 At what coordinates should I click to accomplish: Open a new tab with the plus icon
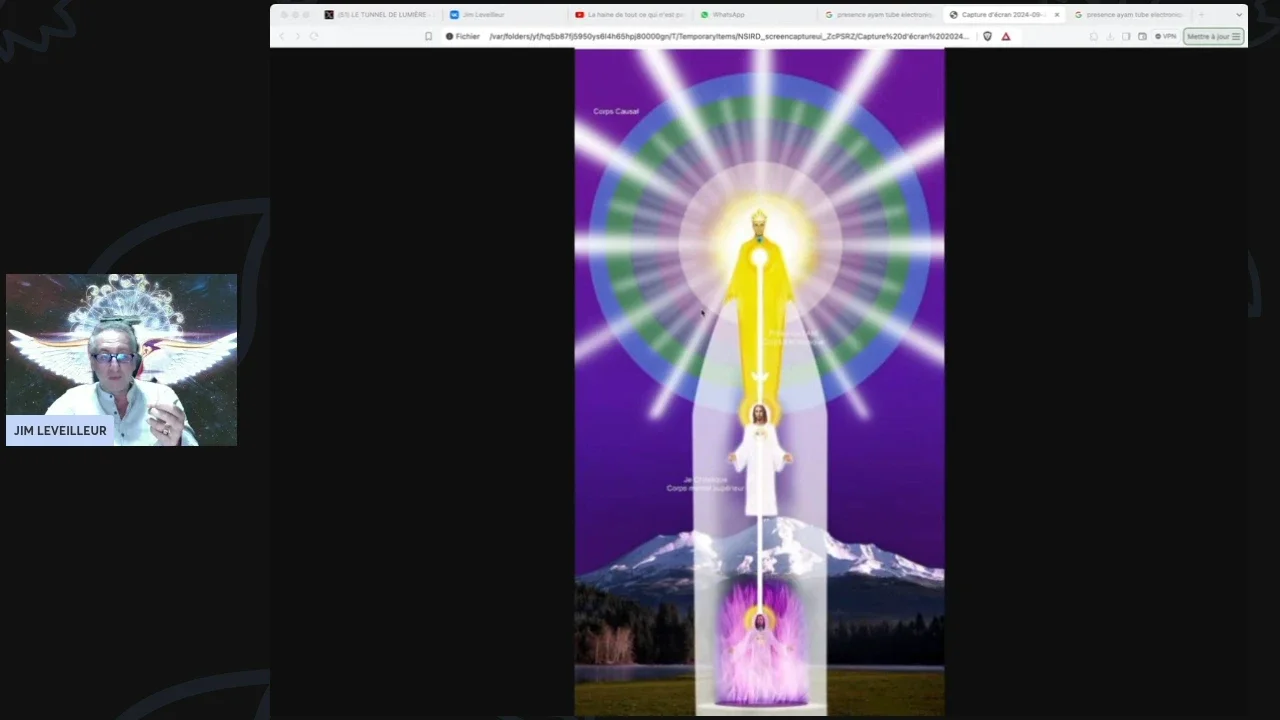1202,15
